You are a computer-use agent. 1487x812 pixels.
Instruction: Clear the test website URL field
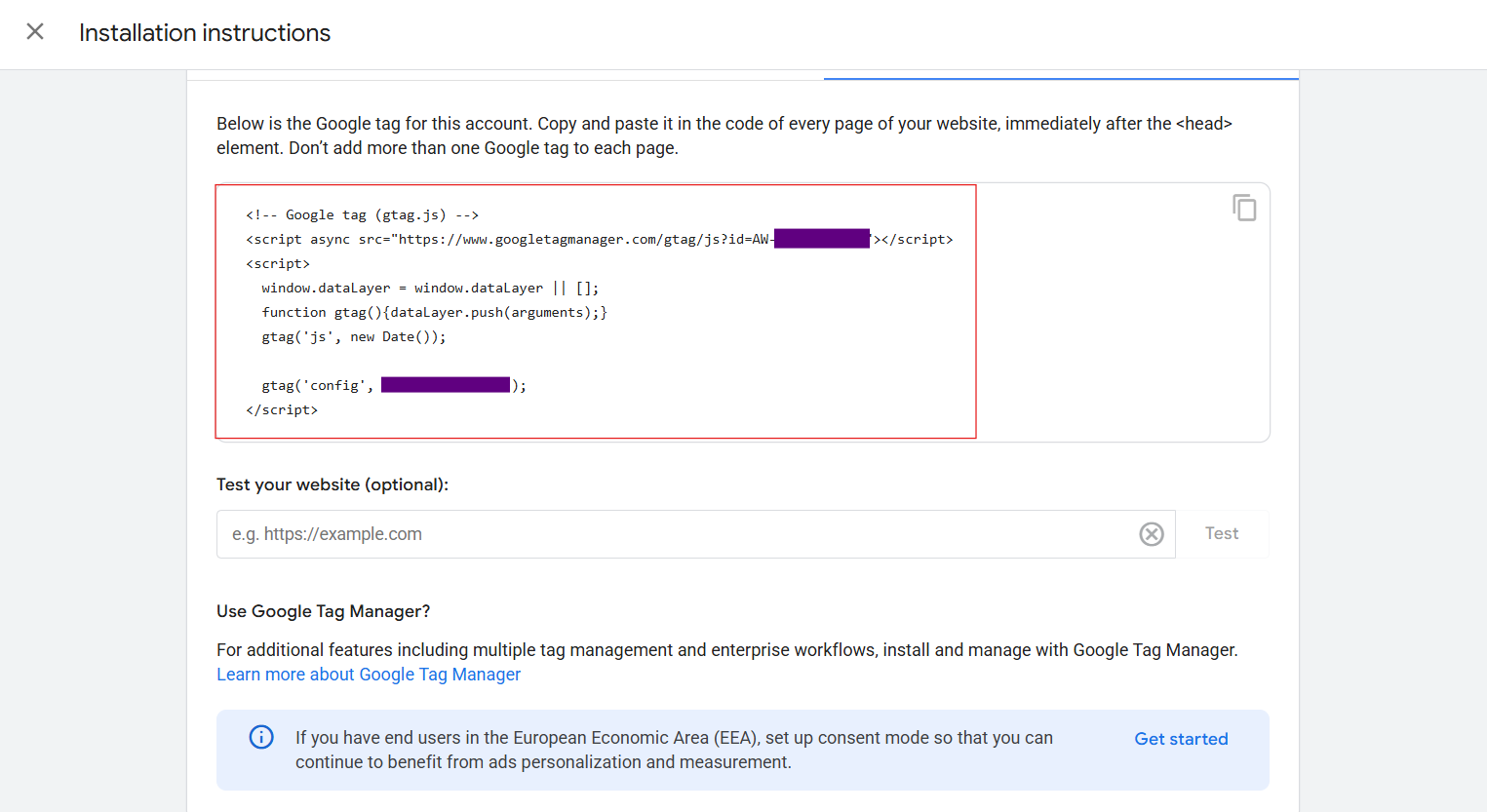[1151, 534]
